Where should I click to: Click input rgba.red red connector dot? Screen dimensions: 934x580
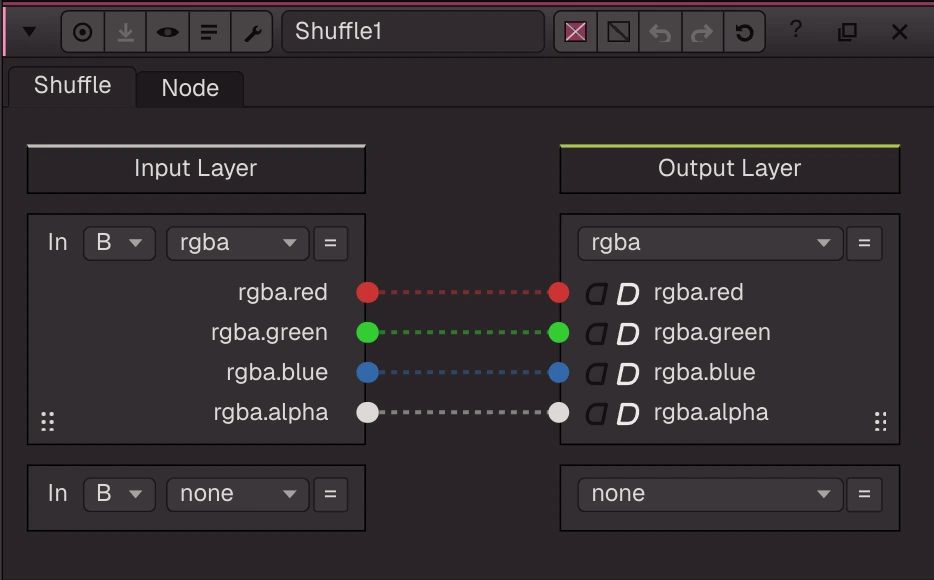[x=368, y=292]
